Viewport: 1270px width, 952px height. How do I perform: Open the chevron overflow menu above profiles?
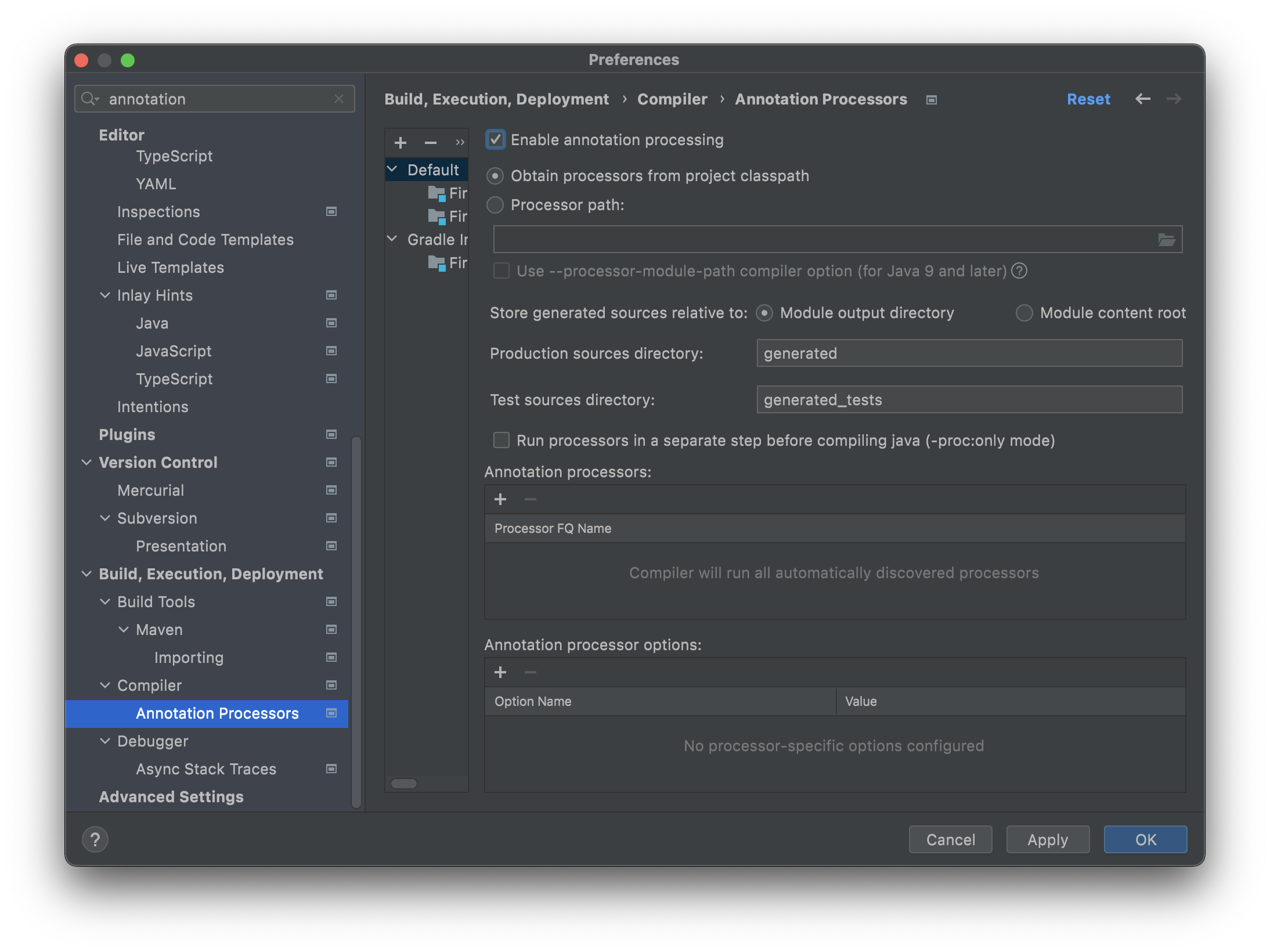click(x=459, y=142)
